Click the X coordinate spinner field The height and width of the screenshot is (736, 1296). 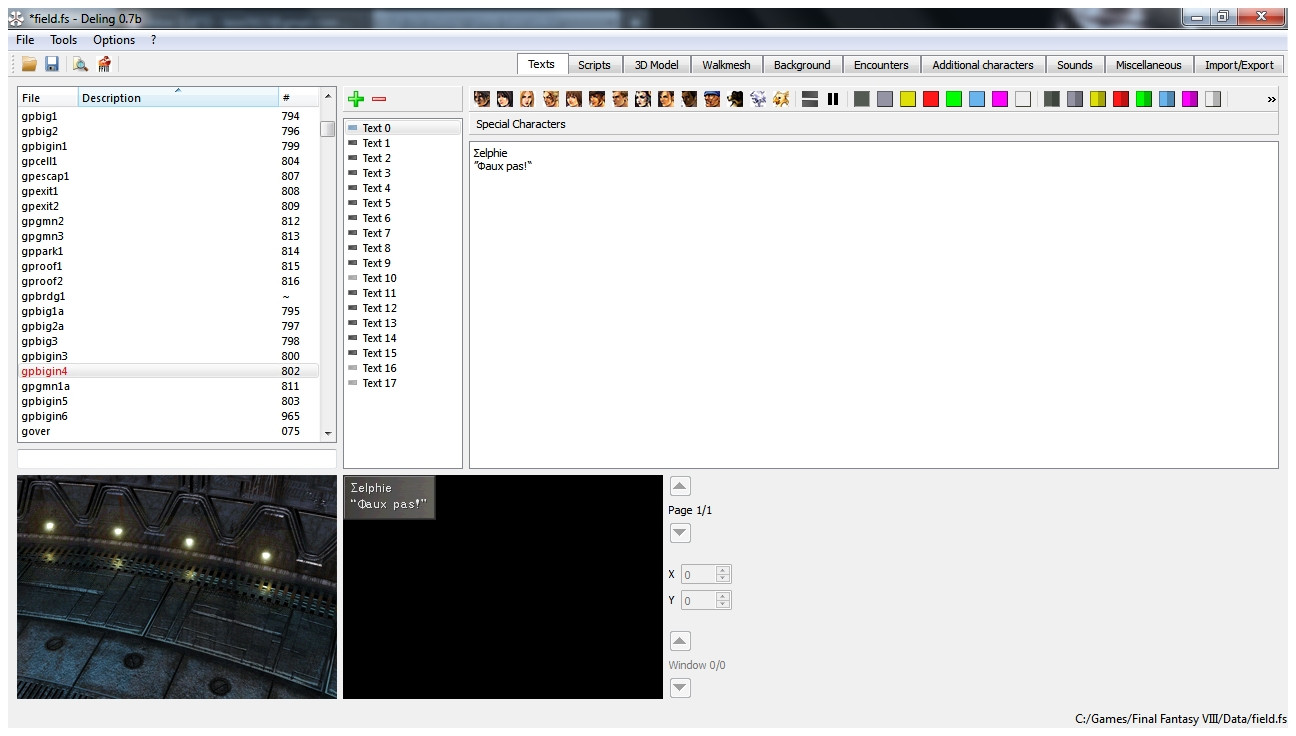pos(706,574)
